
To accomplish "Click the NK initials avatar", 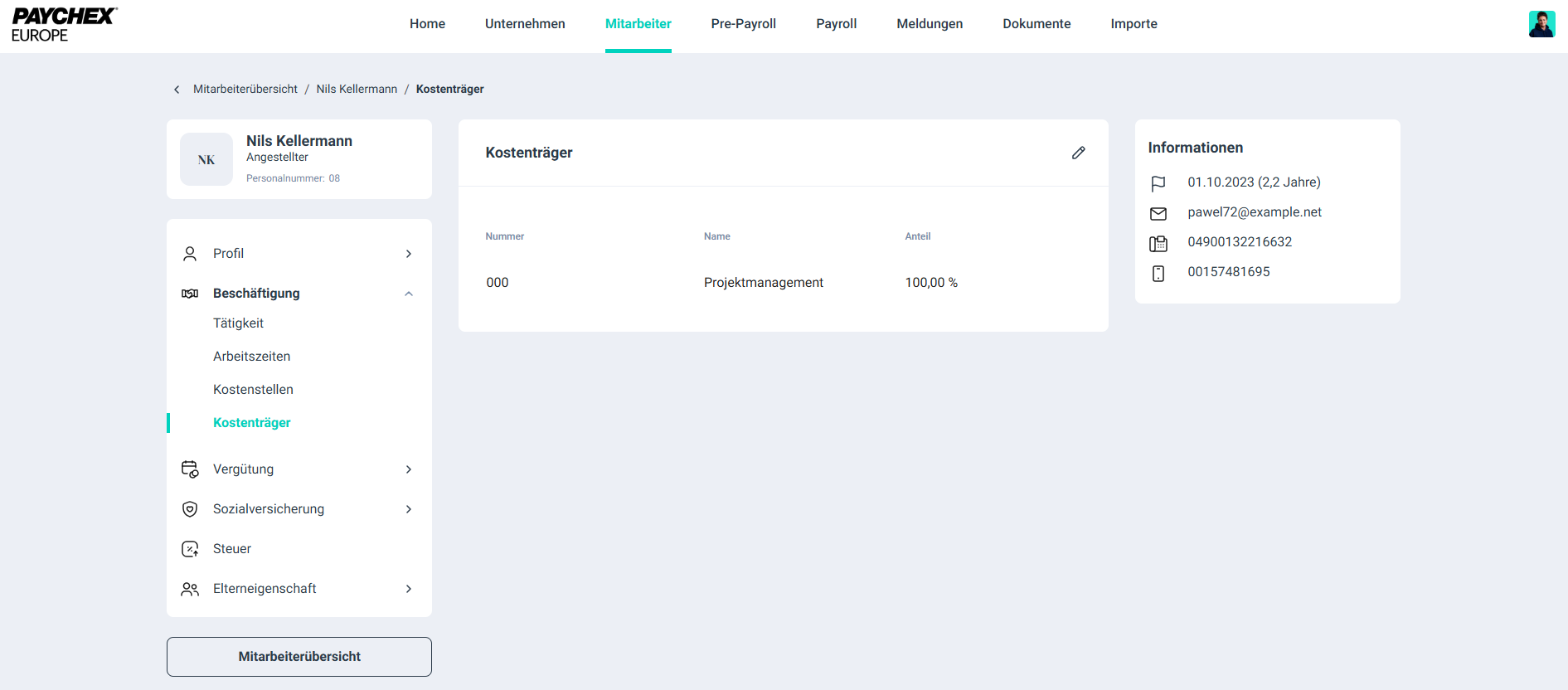I will [206, 159].
